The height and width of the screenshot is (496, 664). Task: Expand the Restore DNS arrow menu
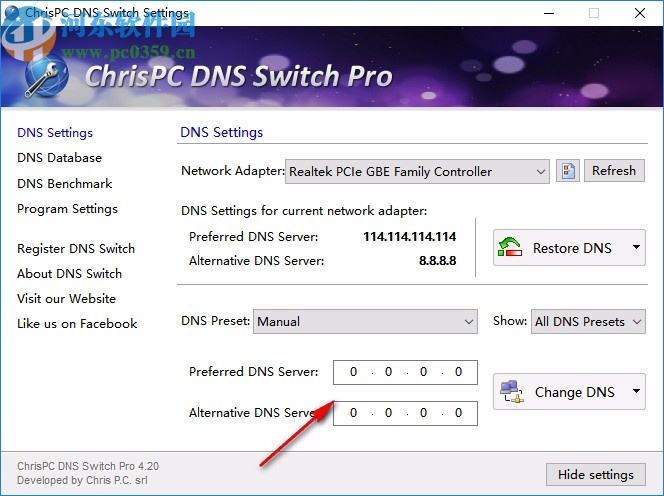point(636,247)
